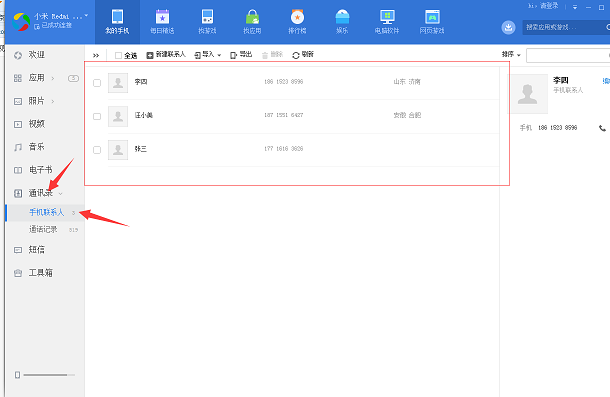The image size is (610, 397).
Task: Select the 张三 contact name
Action: click(141, 149)
